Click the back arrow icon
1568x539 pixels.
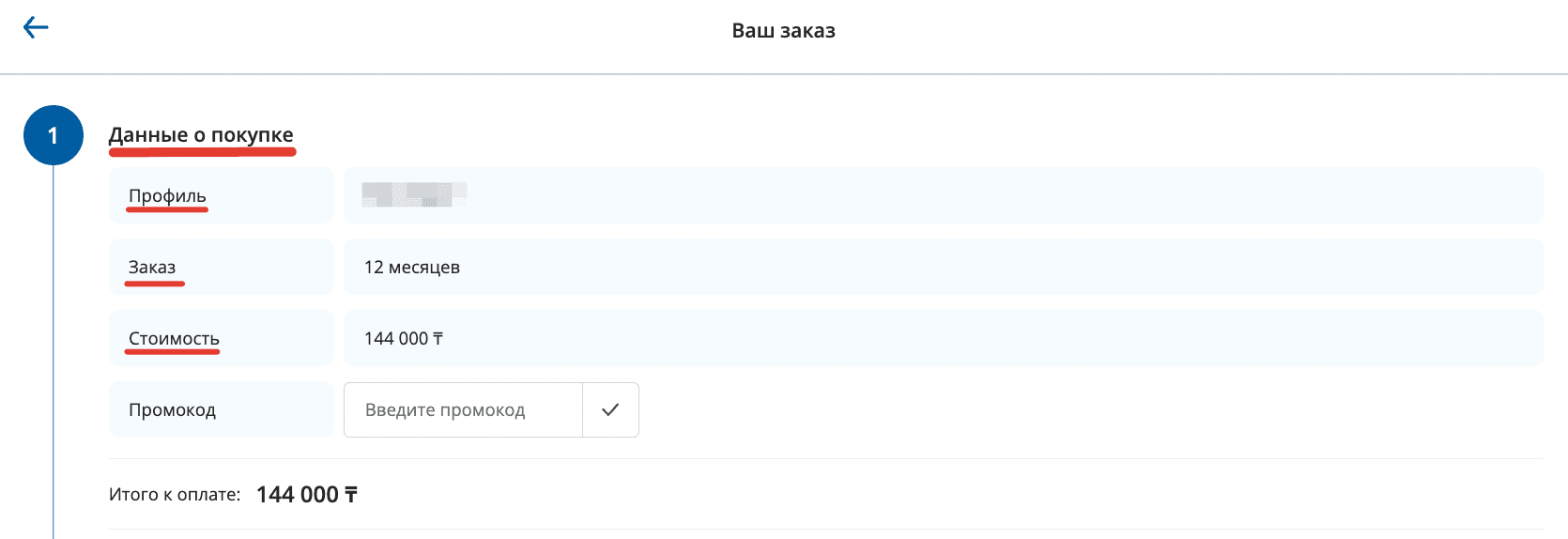(36, 28)
